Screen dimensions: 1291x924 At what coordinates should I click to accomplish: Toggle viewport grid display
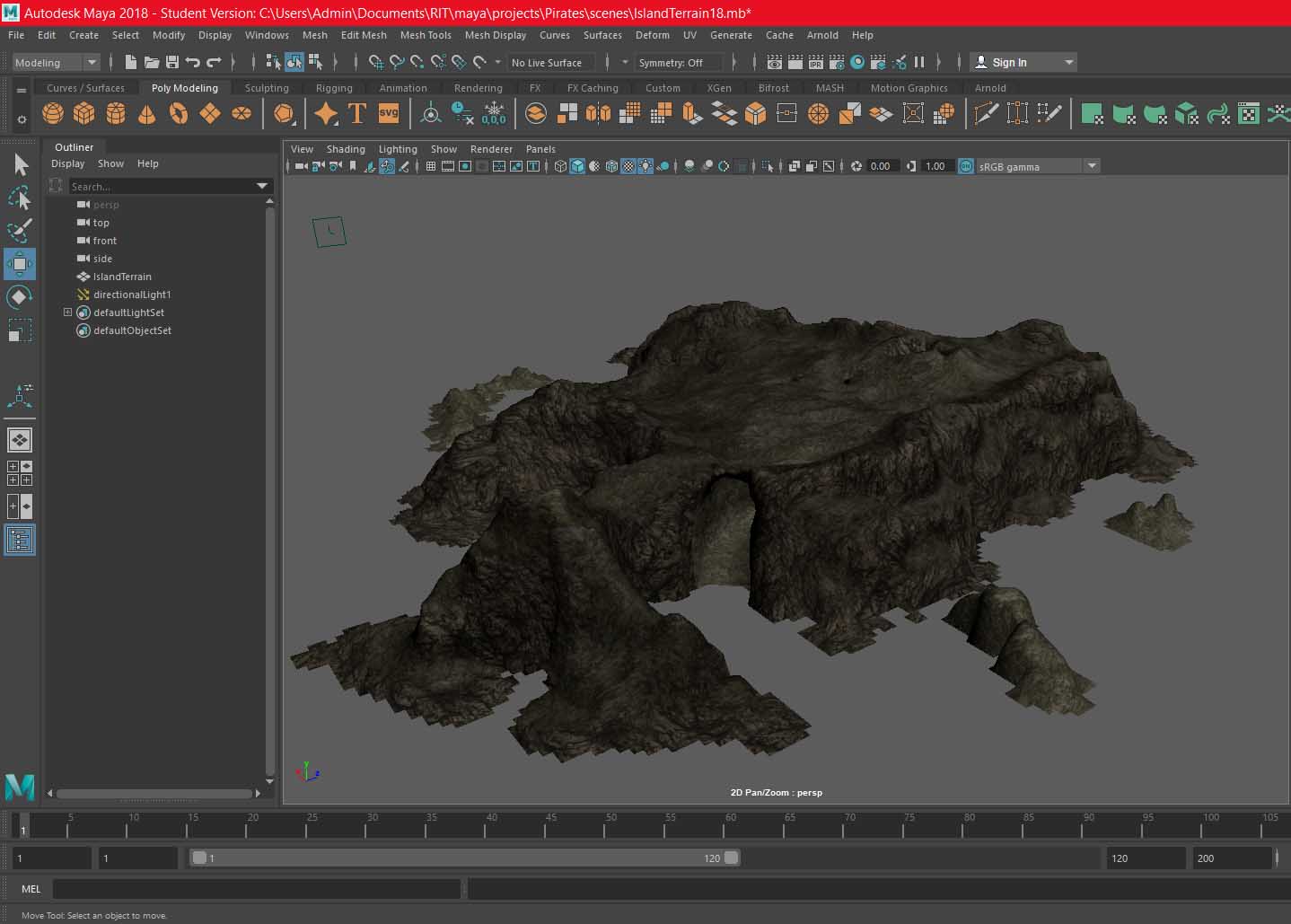431,166
